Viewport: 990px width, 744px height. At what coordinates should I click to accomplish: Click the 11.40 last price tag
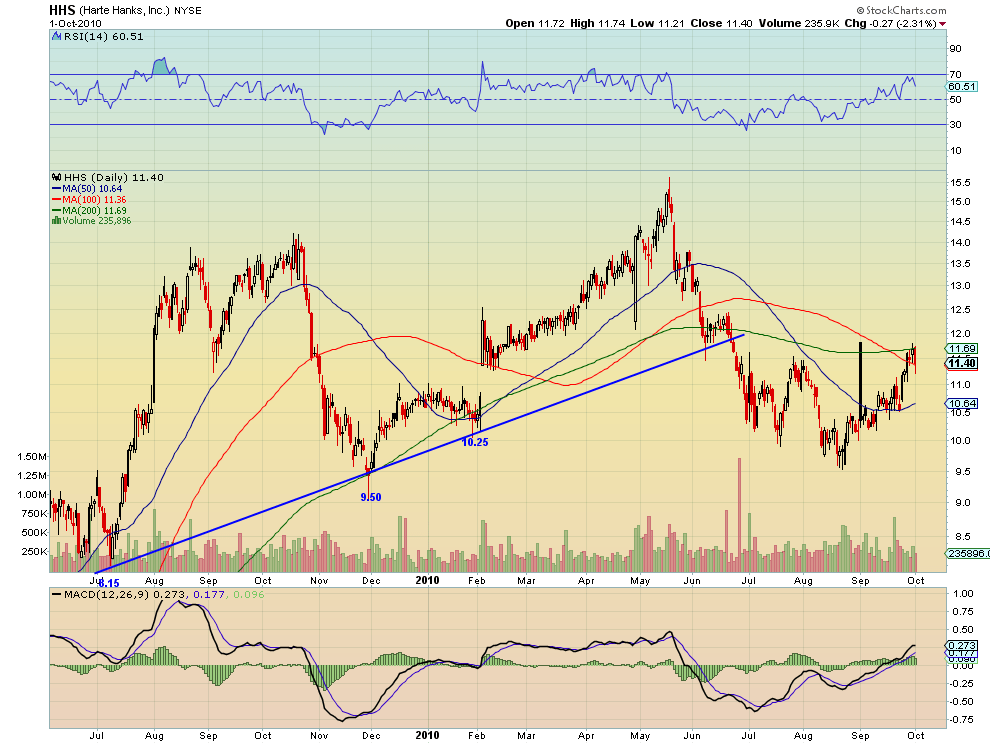click(x=962, y=363)
